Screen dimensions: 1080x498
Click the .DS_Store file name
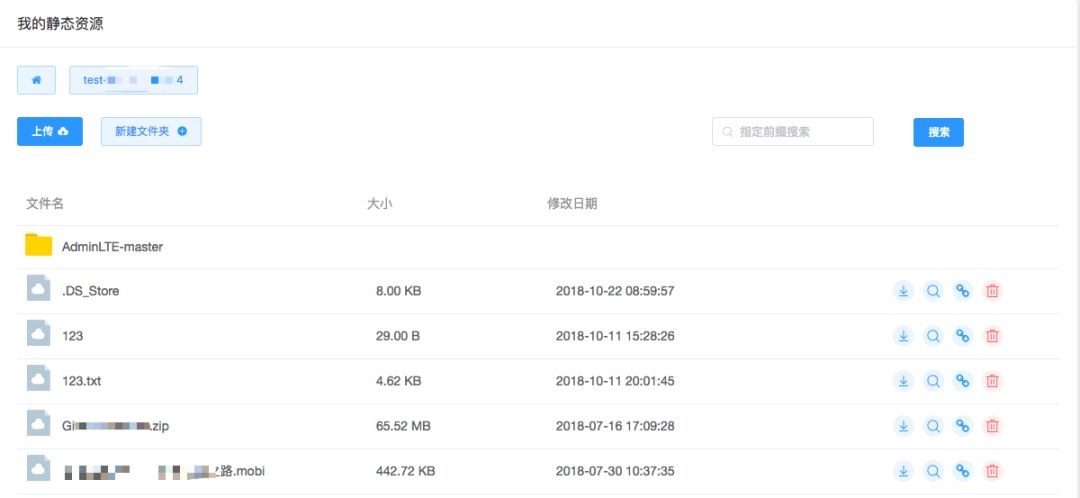pyautogui.click(x=90, y=291)
